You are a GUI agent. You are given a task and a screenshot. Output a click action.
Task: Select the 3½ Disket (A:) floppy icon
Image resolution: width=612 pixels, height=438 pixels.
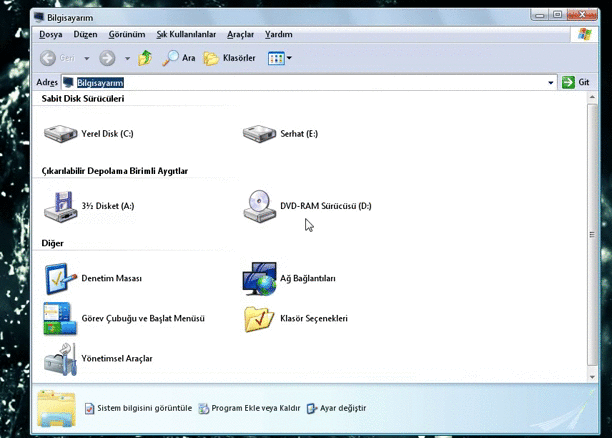tap(60, 207)
